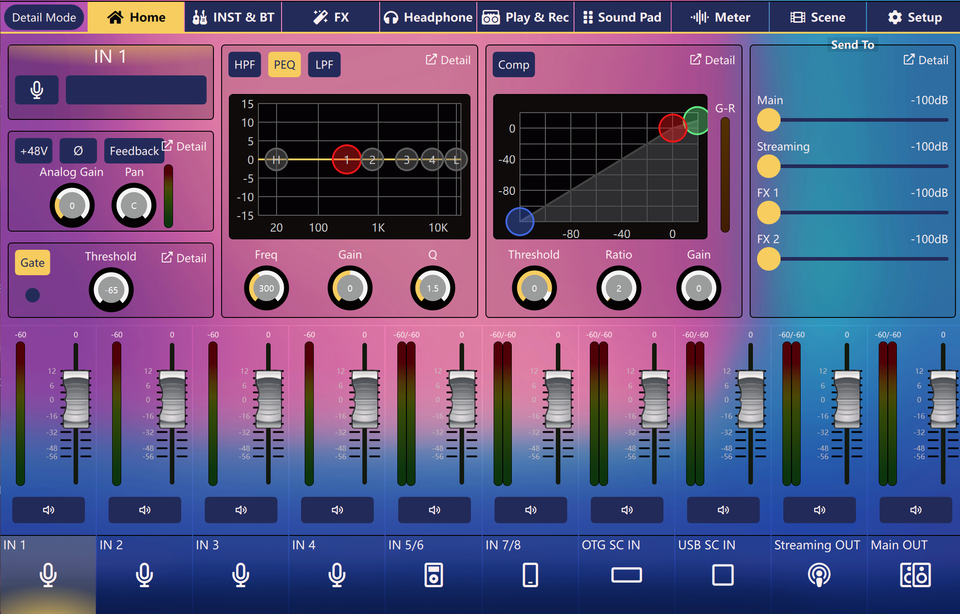The width and height of the screenshot is (960, 614).
Task: Open Detail view for the PEQ panel
Action: (448, 60)
